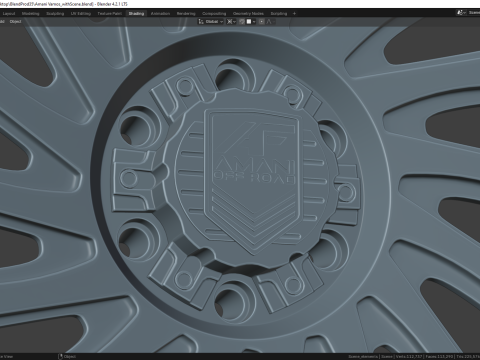
Task: Open the Geometry Nodes workspace tab
Action: coord(248,14)
